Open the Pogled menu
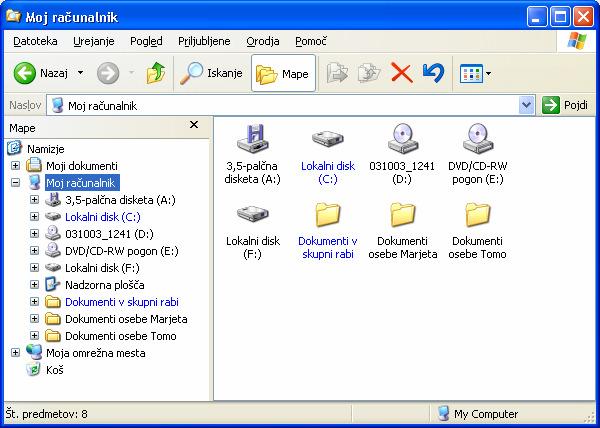This screenshot has height=428, width=600. pyautogui.click(x=146, y=41)
